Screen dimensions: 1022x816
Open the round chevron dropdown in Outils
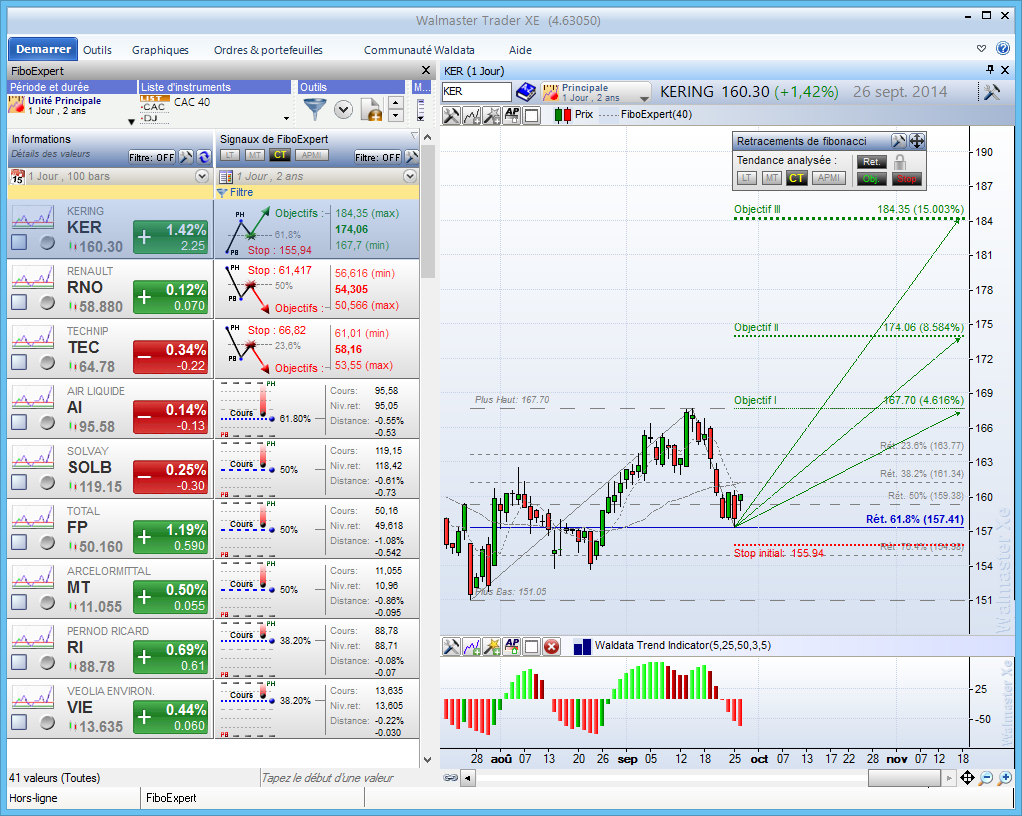pos(343,109)
